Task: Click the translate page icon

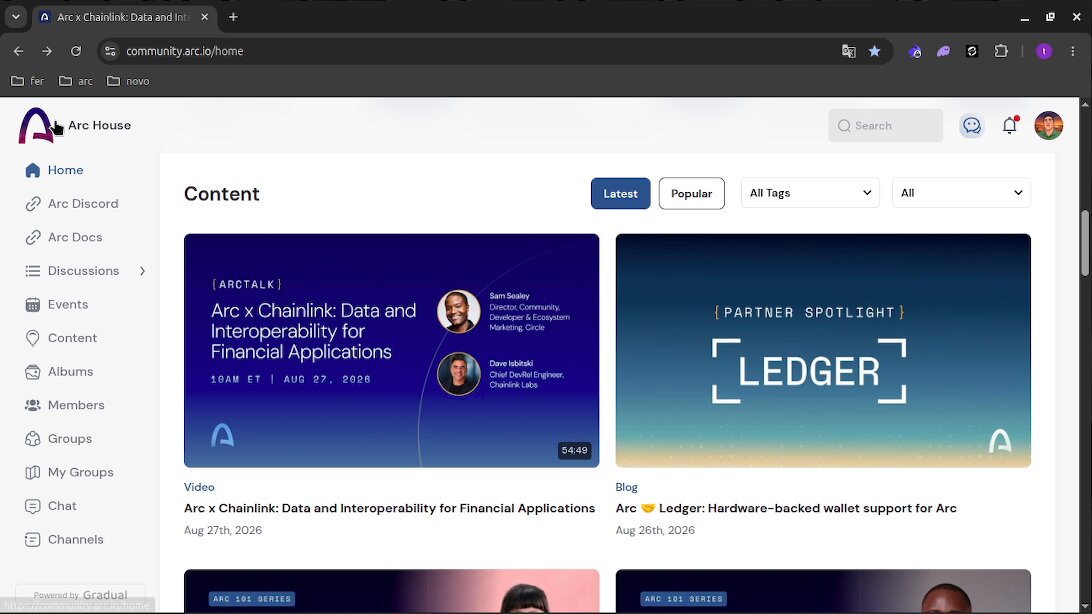Action: point(848,51)
